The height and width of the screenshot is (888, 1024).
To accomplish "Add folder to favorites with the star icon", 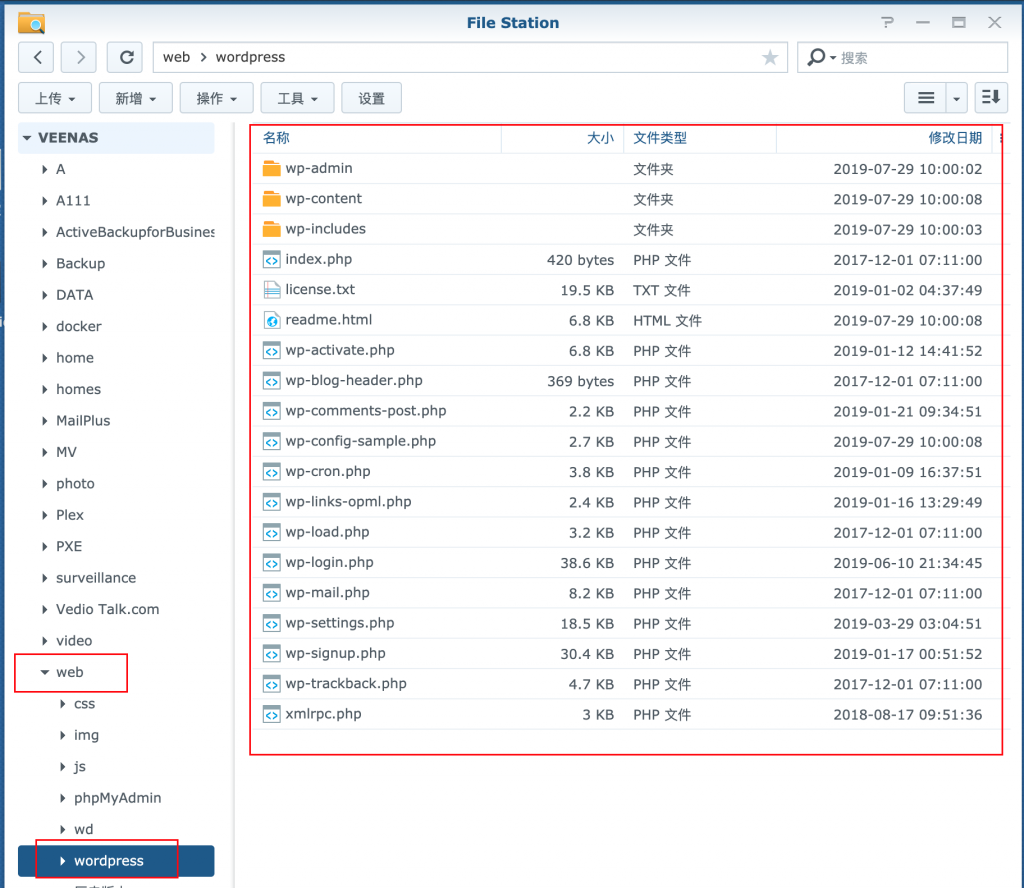I will (x=770, y=57).
